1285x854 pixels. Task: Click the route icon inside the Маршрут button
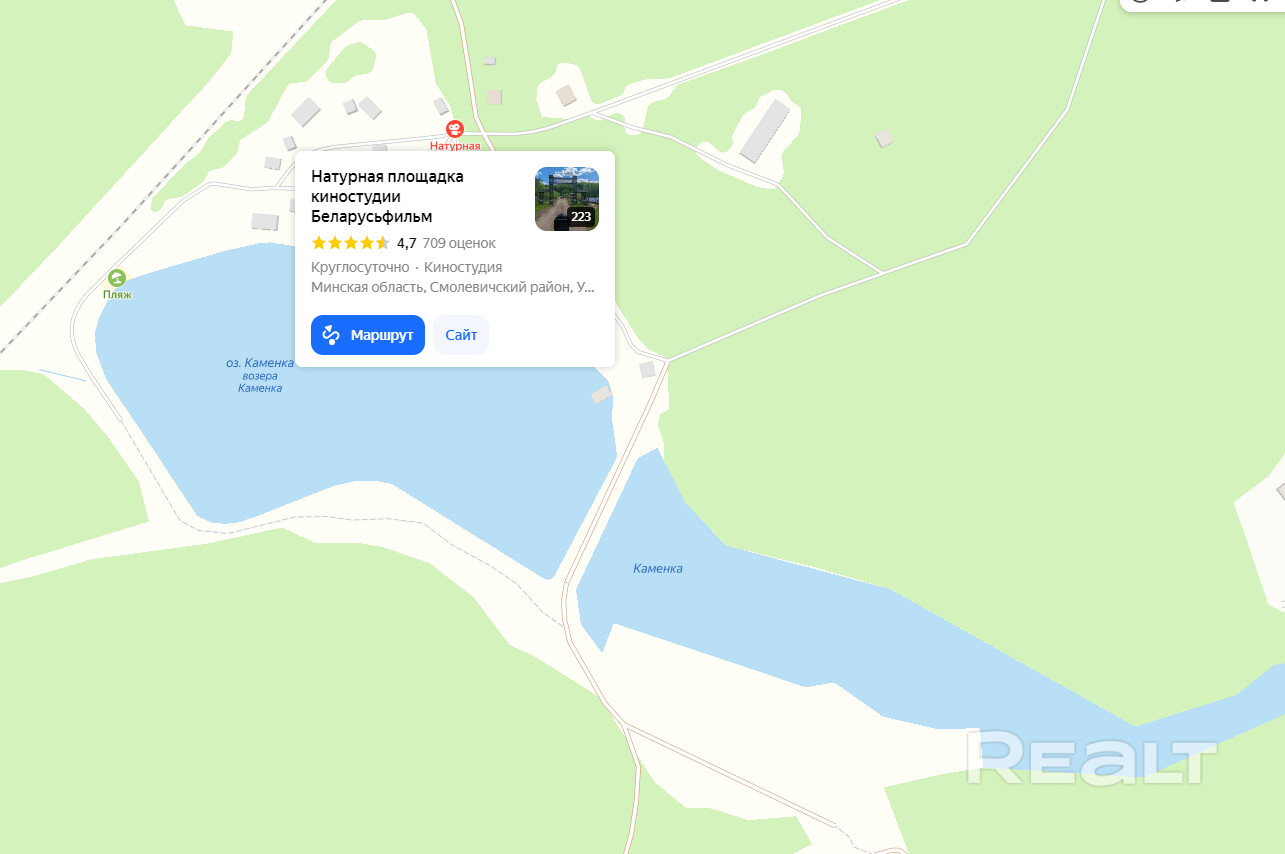(332, 335)
